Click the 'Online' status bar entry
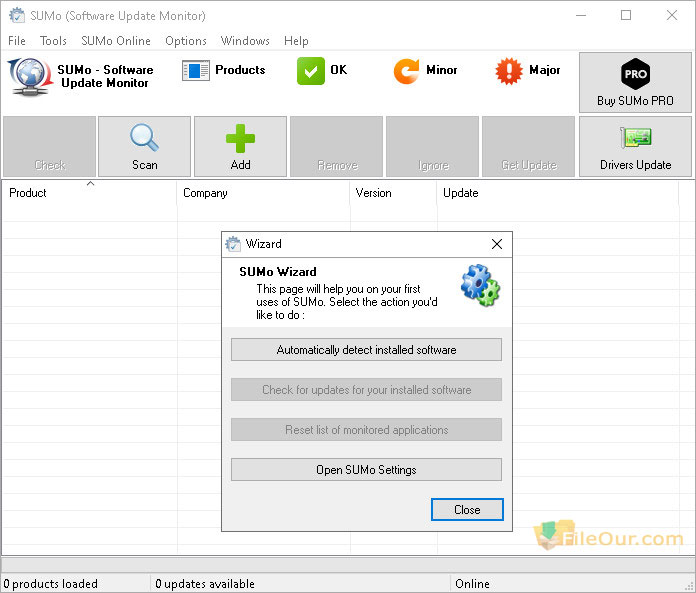The image size is (696, 593). (x=472, y=584)
